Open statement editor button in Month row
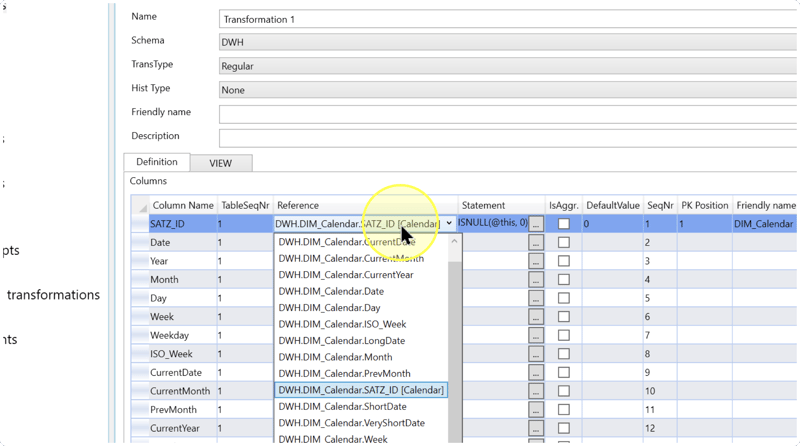Screen dimensions: 800x446 pos(536,280)
